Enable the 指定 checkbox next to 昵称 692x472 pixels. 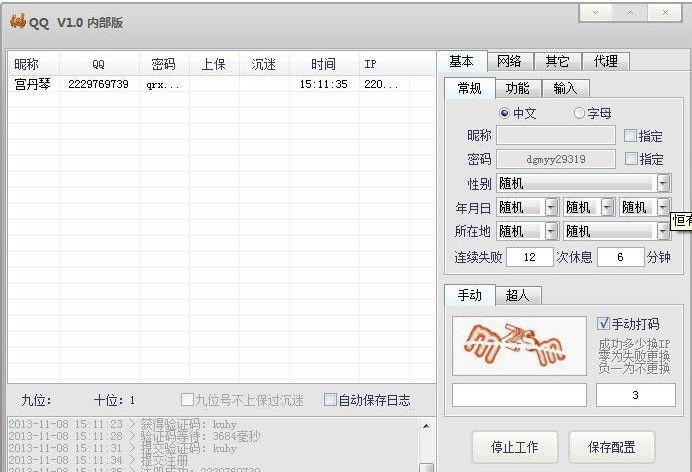[630, 135]
